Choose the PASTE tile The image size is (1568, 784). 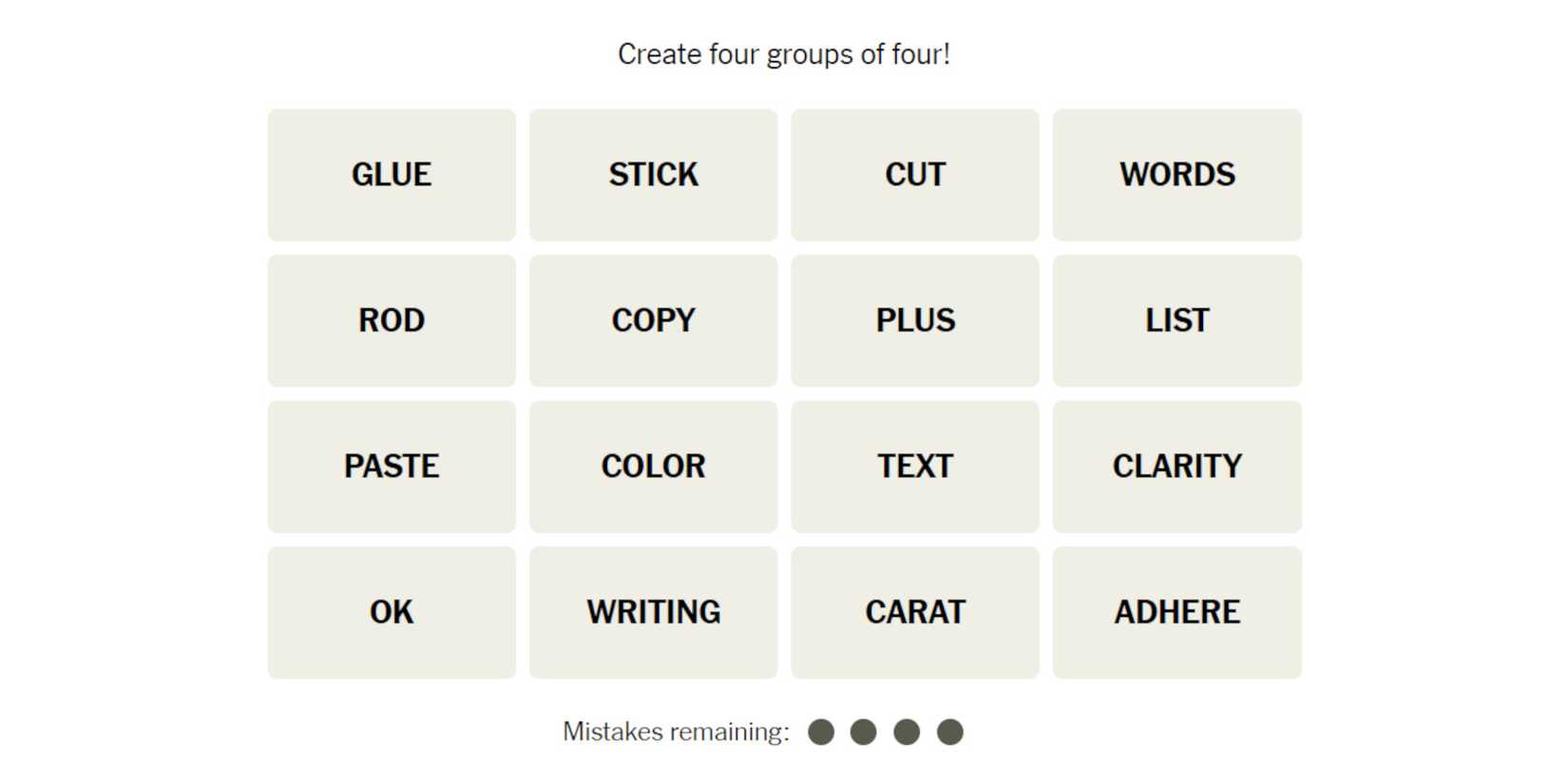coord(392,467)
